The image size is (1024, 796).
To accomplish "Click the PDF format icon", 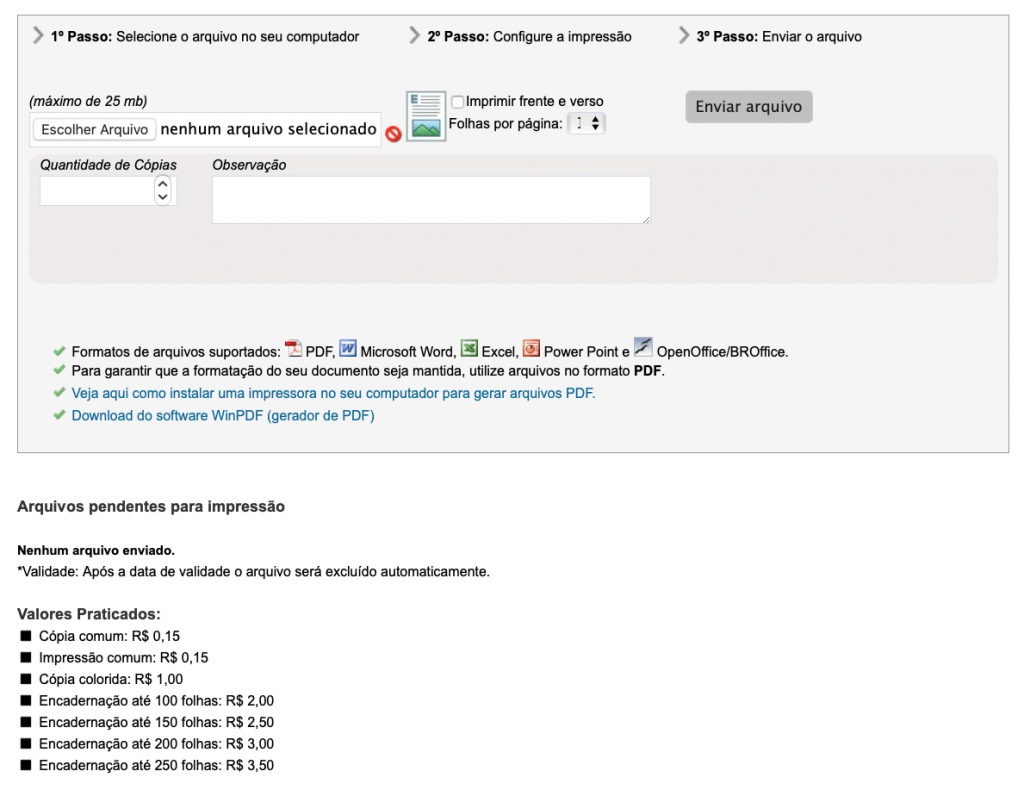I will click(x=294, y=349).
